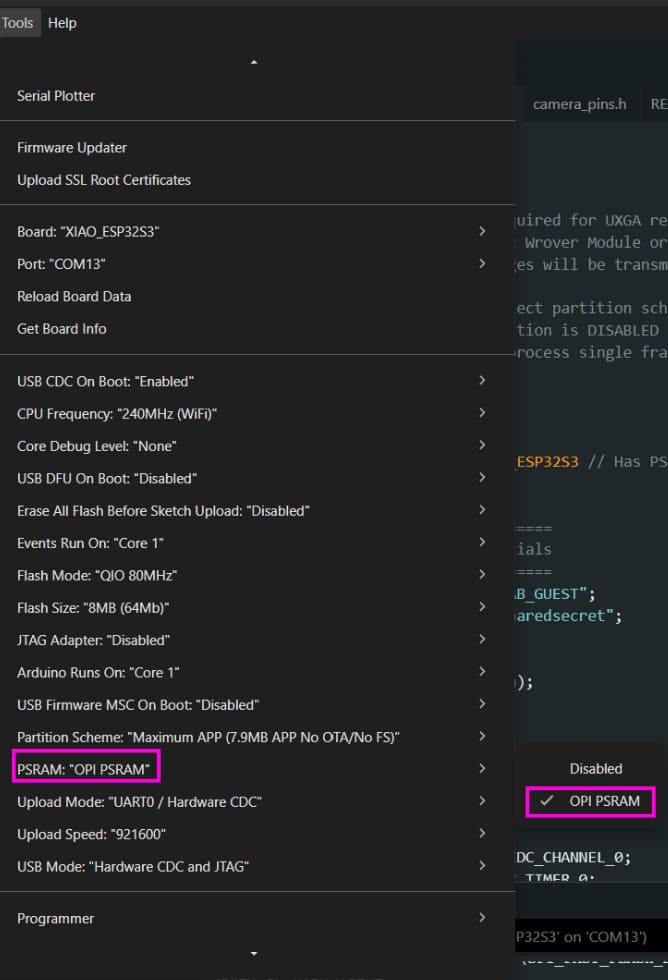This screenshot has width=668, height=980.
Task: Expand USB Mode options
Action: click(x=257, y=867)
